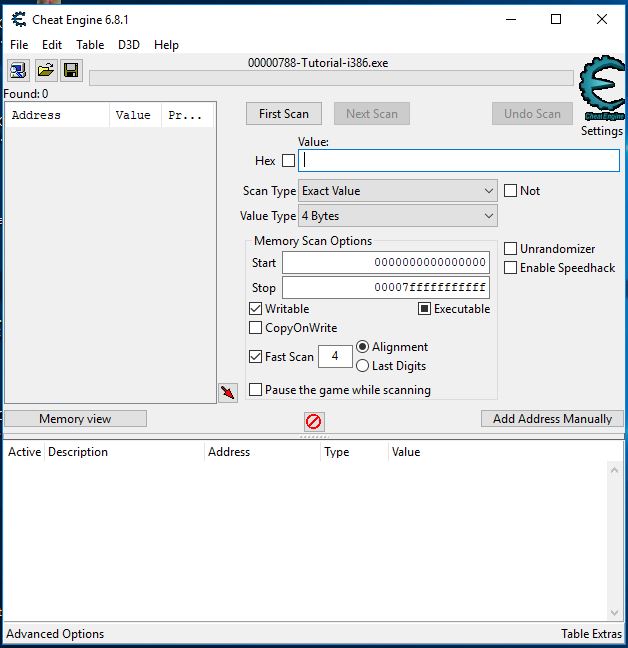Uncheck the Writable checkbox
Screen dimensions: 628x648
[x=255, y=308]
